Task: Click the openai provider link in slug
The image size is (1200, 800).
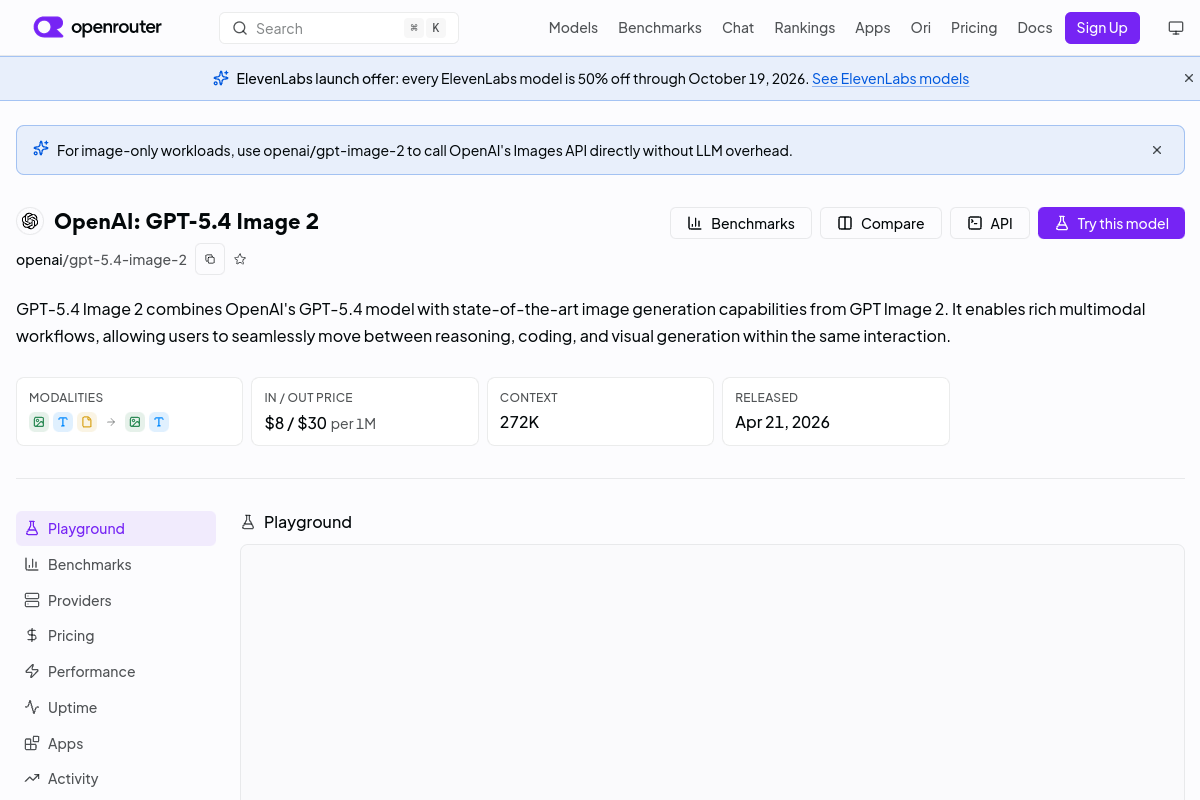Action: [x=39, y=260]
